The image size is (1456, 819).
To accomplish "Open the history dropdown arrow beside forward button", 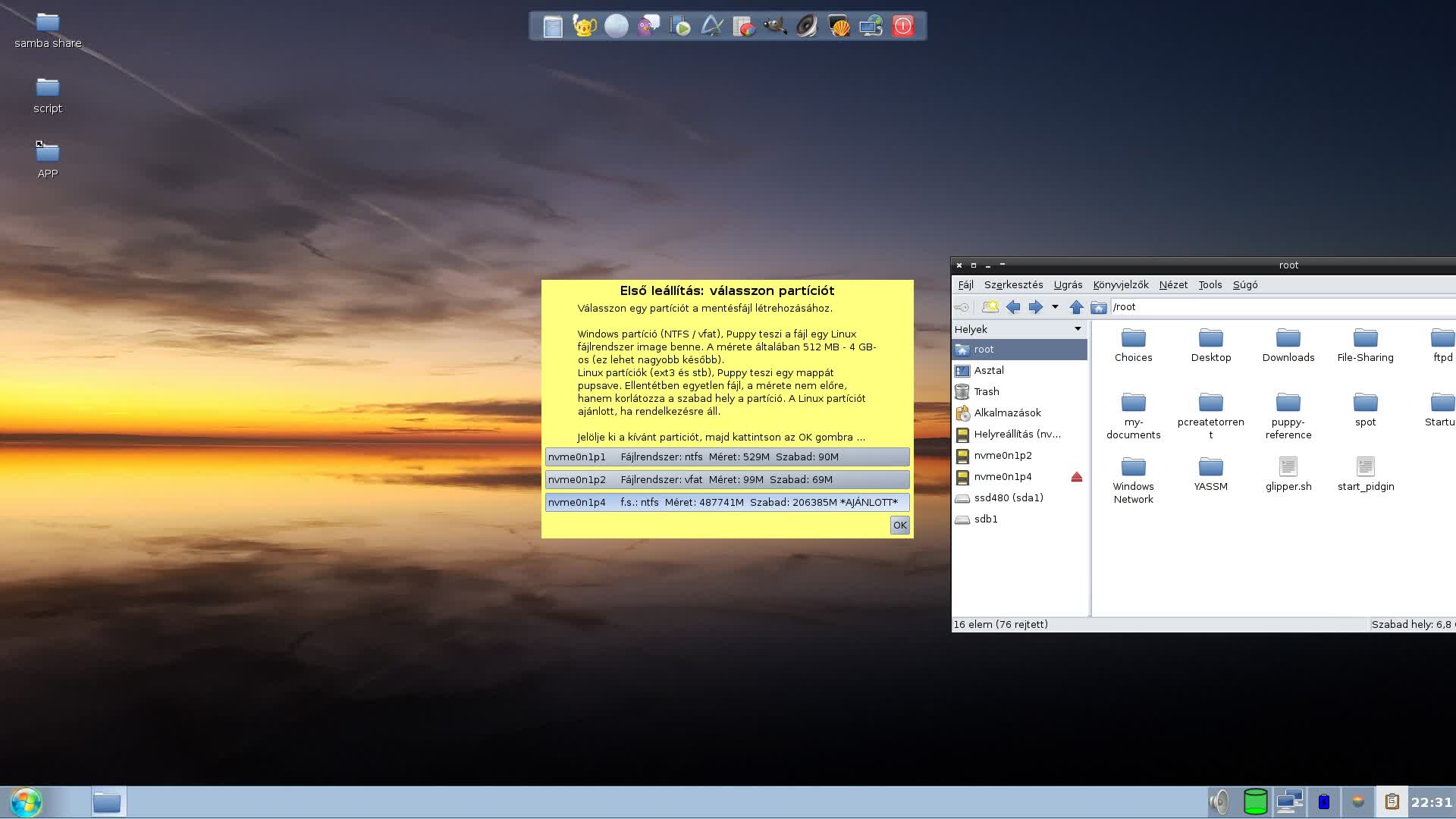I will click(1055, 307).
